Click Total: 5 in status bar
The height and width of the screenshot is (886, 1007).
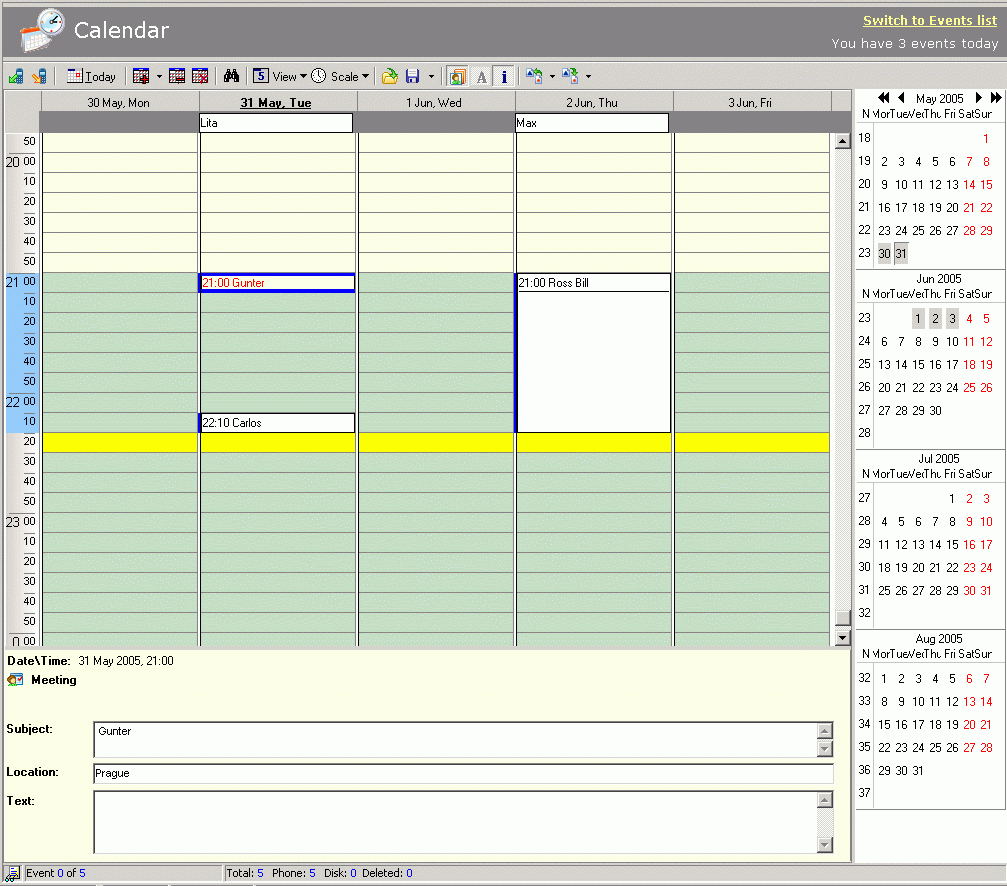click(245, 873)
